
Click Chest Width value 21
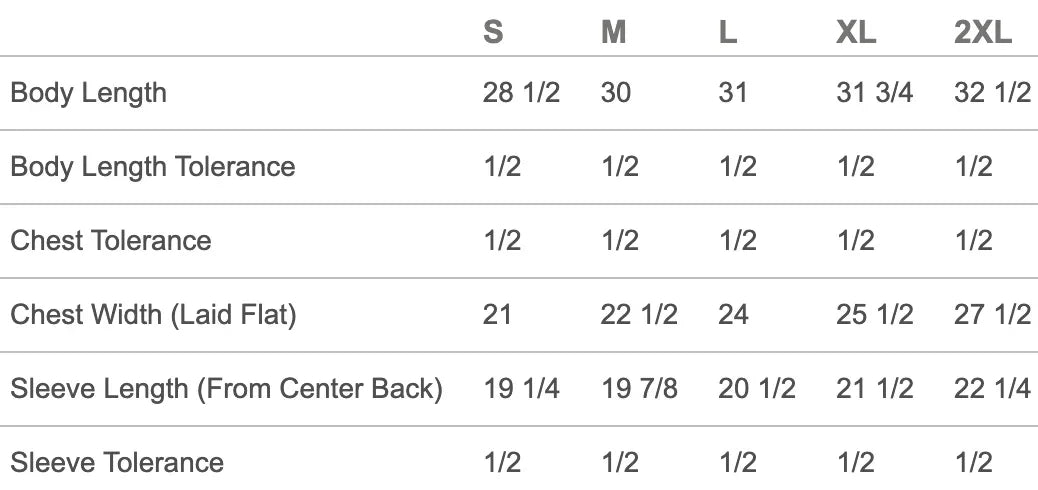click(497, 314)
